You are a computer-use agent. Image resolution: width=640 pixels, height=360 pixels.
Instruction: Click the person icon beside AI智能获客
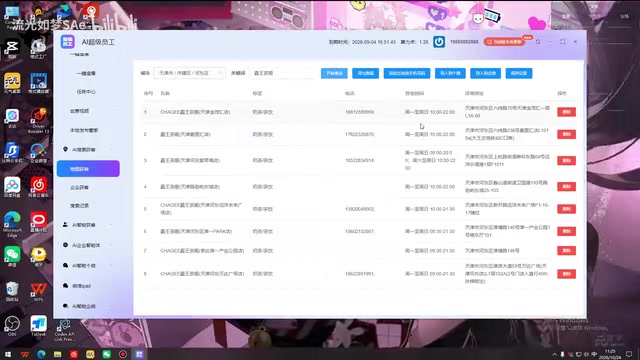(x=65, y=224)
